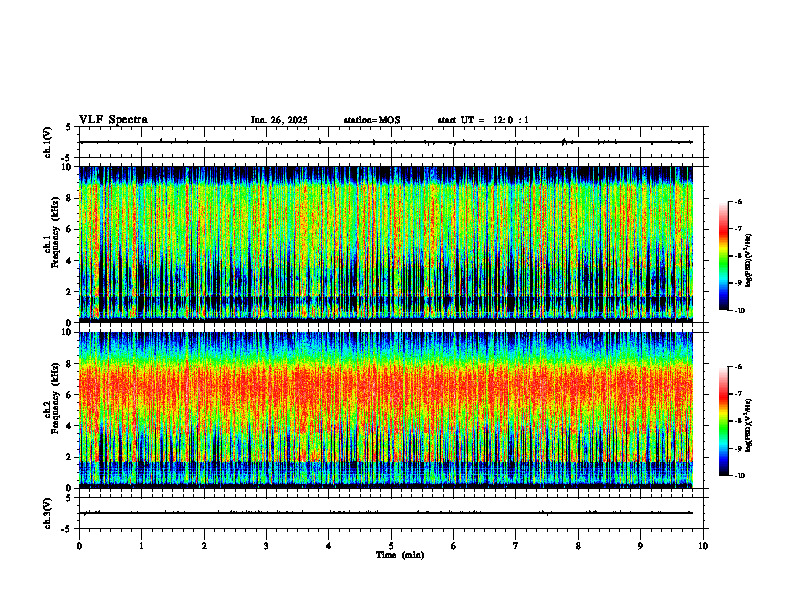This screenshot has width=792, height=612.
Task: Click the "6" kHz tick on ch.2 frequency axis
Action: pyautogui.click(x=70, y=394)
